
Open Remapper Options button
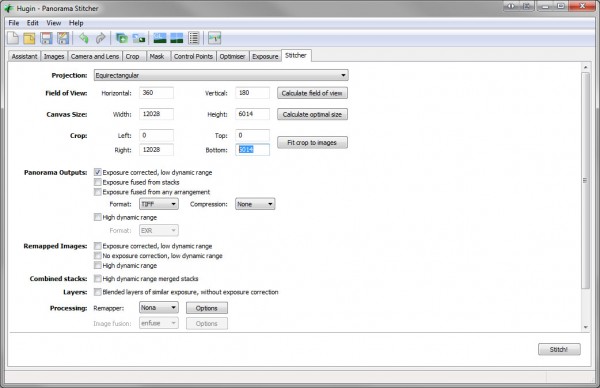(x=207, y=308)
